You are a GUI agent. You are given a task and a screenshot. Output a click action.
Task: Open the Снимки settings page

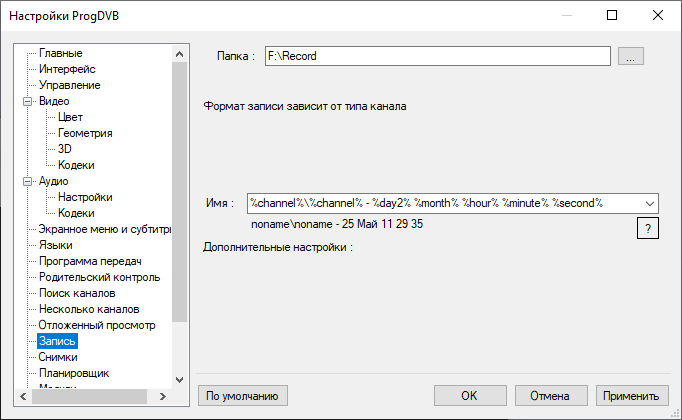(x=58, y=357)
